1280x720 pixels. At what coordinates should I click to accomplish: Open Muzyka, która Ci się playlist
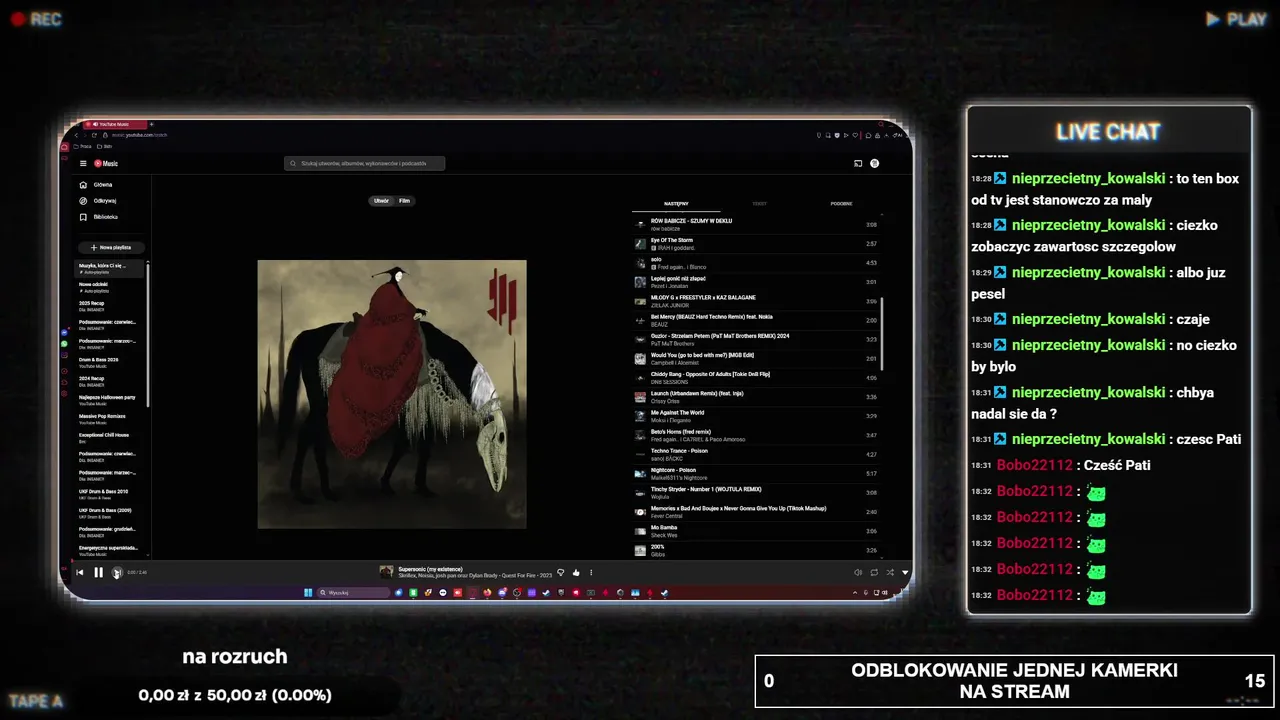pyautogui.click(x=111, y=268)
